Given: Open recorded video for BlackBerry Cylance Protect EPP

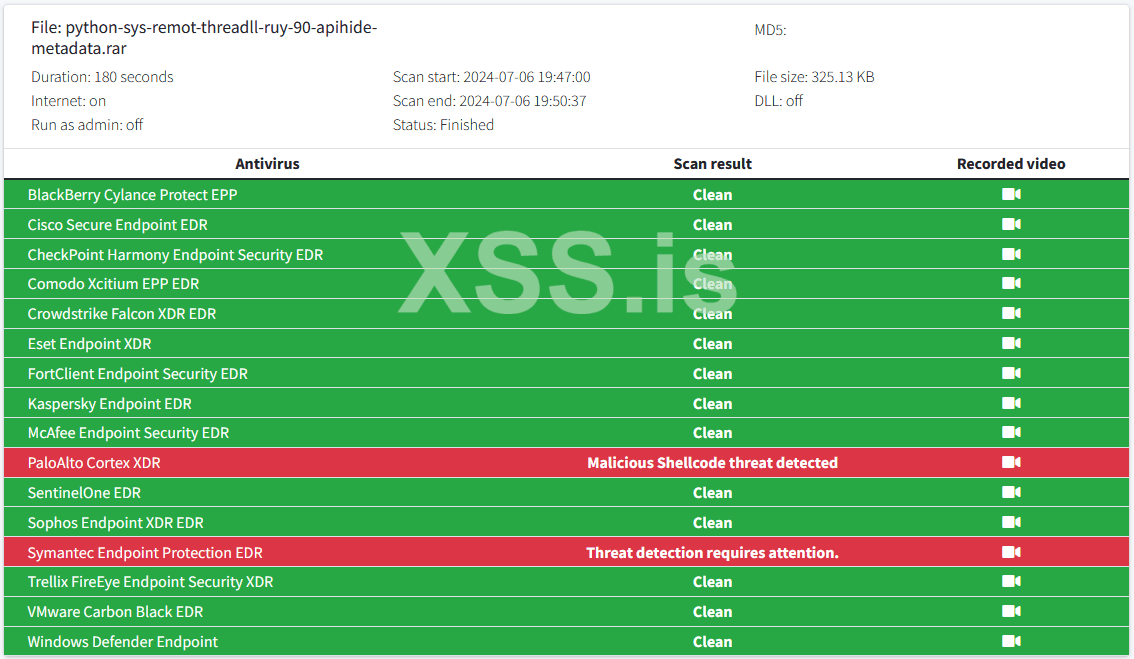Looking at the screenshot, I should tap(1011, 194).
